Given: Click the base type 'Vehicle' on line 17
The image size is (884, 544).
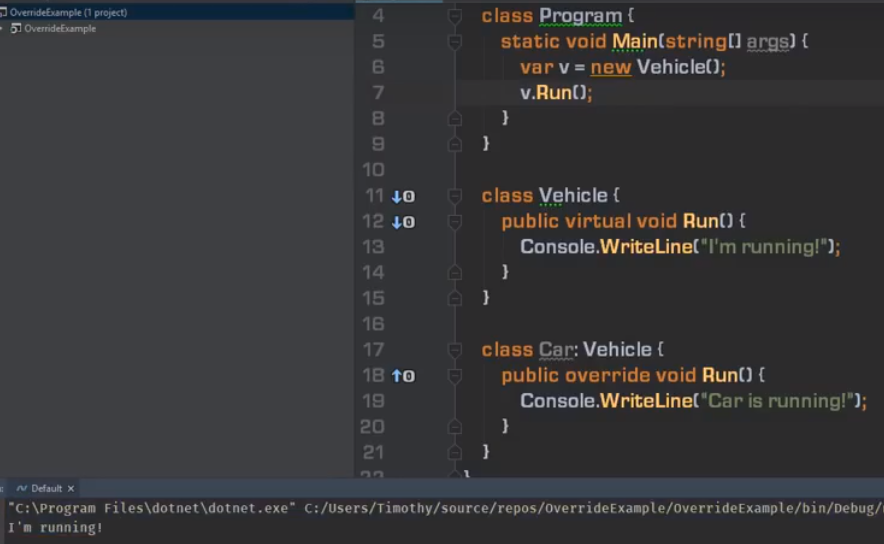Looking at the screenshot, I should (x=617, y=350).
